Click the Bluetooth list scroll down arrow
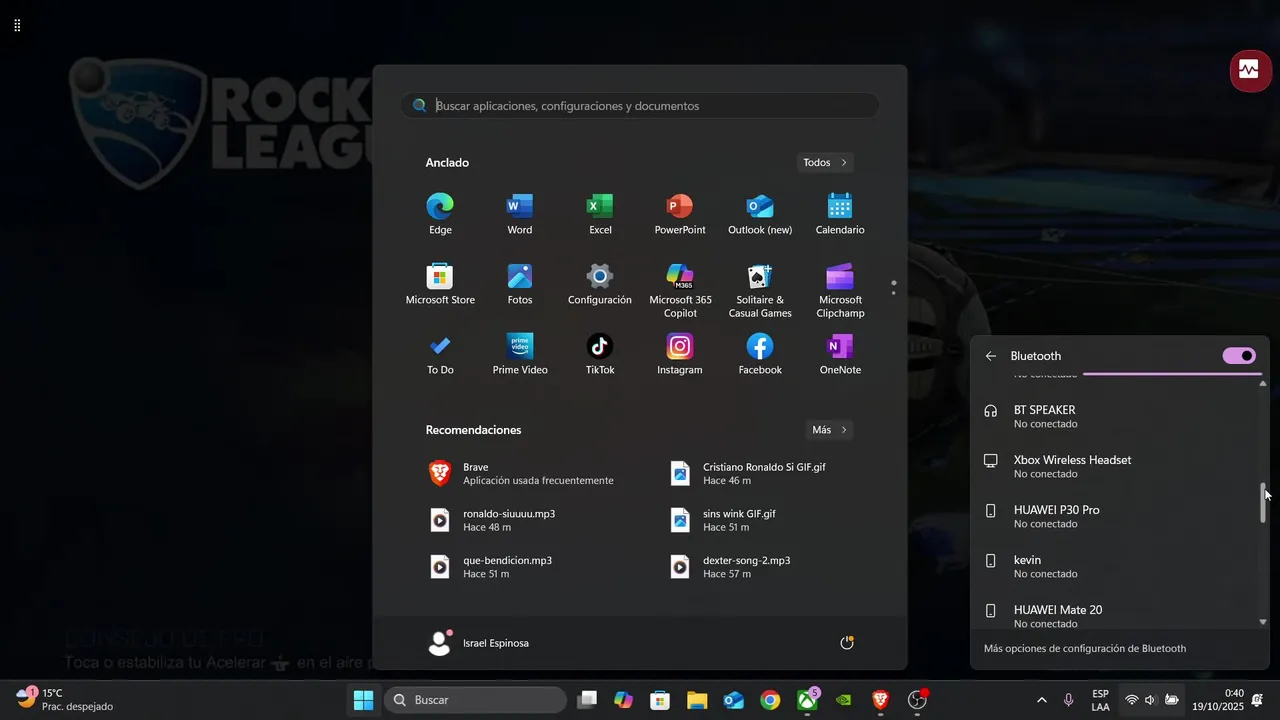The width and height of the screenshot is (1280, 720). [1263, 622]
